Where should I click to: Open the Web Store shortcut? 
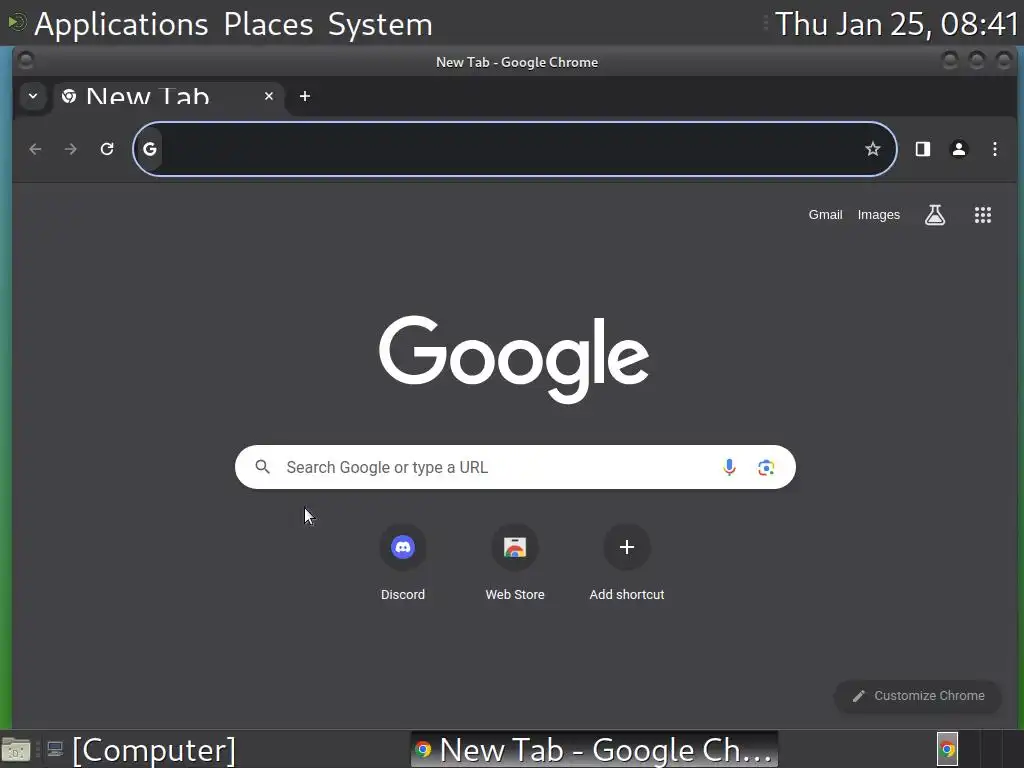pos(515,563)
